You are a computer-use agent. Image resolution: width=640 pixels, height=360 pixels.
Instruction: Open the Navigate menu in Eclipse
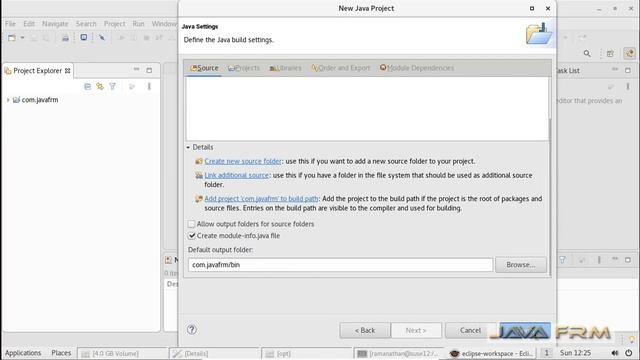[x=55, y=24]
